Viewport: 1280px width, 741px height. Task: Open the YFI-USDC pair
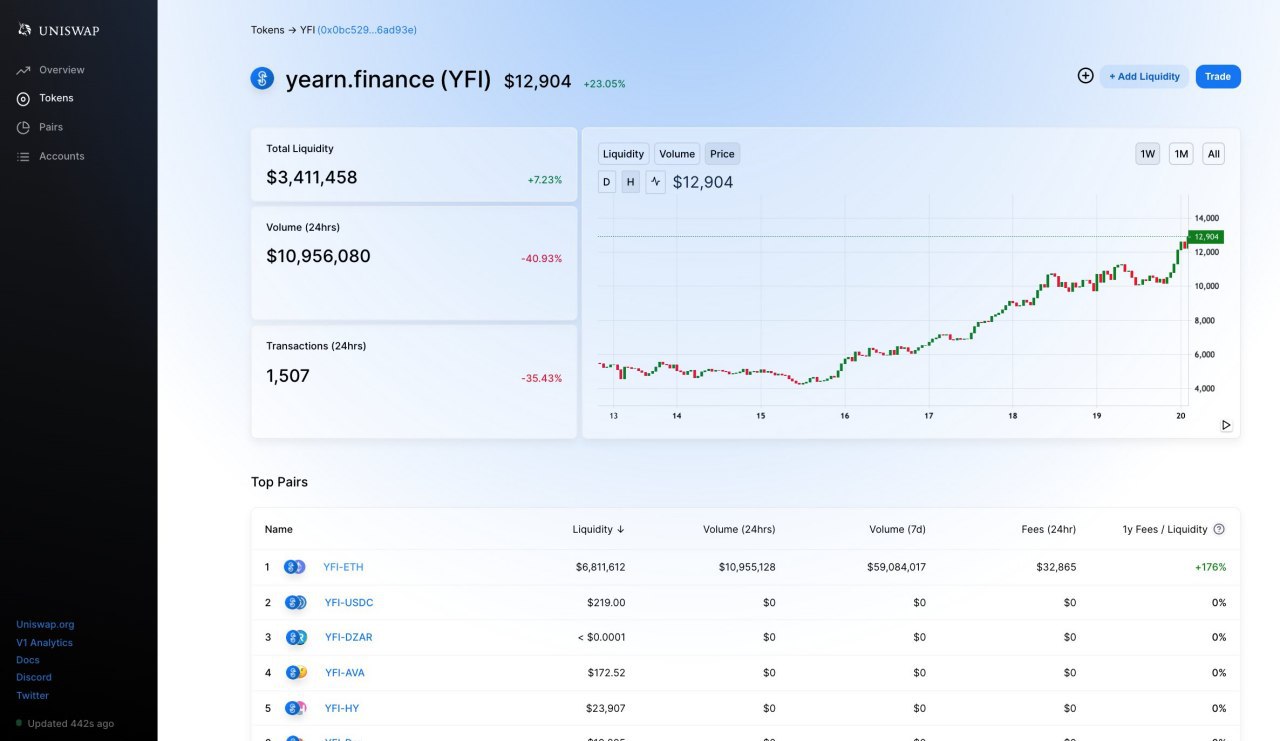[x=349, y=602]
